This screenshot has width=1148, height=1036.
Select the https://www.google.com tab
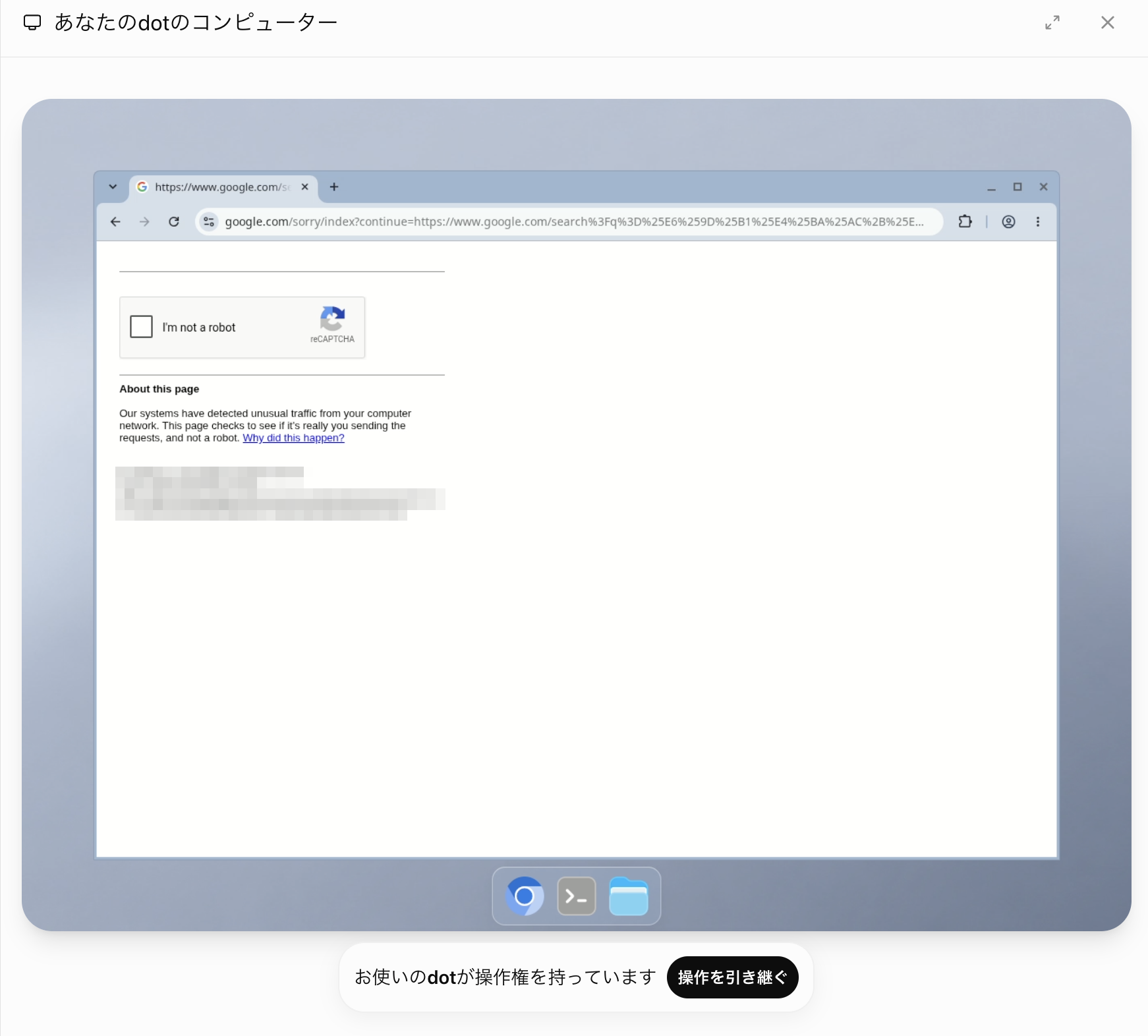[223, 188]
